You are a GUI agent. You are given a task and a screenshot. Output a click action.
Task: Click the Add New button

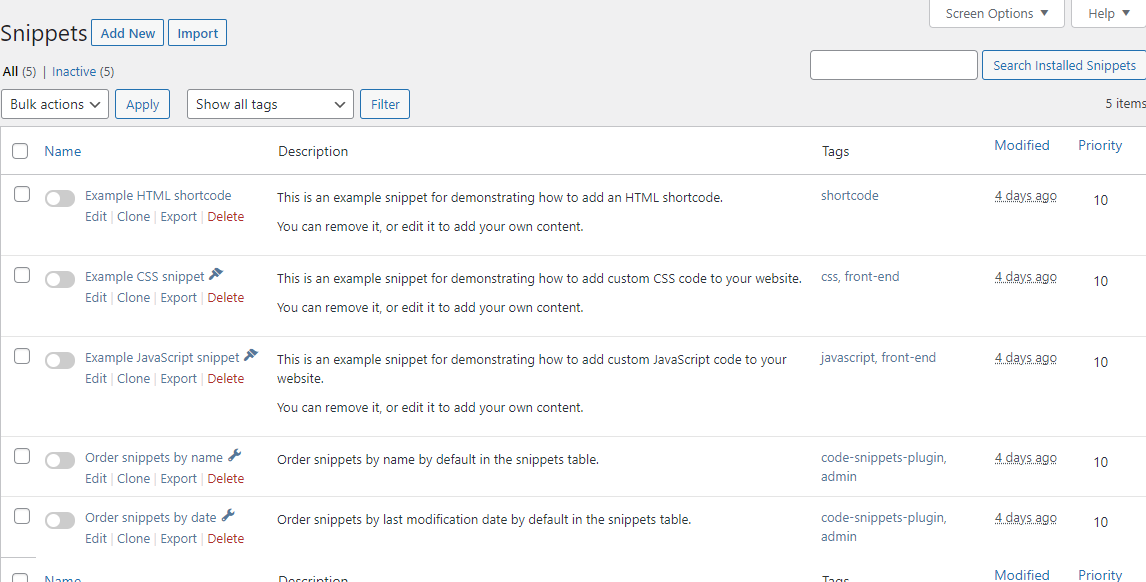coord(127,32)
